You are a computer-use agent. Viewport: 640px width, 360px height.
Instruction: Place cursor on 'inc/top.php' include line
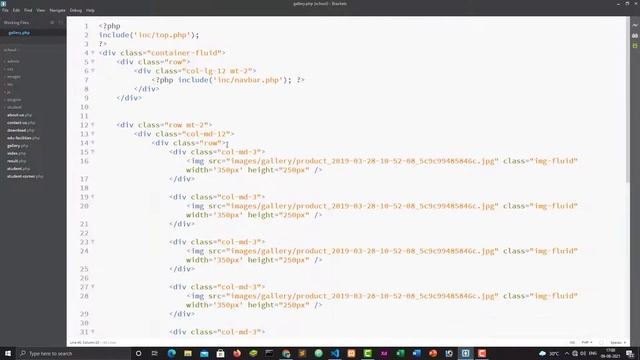149,35
